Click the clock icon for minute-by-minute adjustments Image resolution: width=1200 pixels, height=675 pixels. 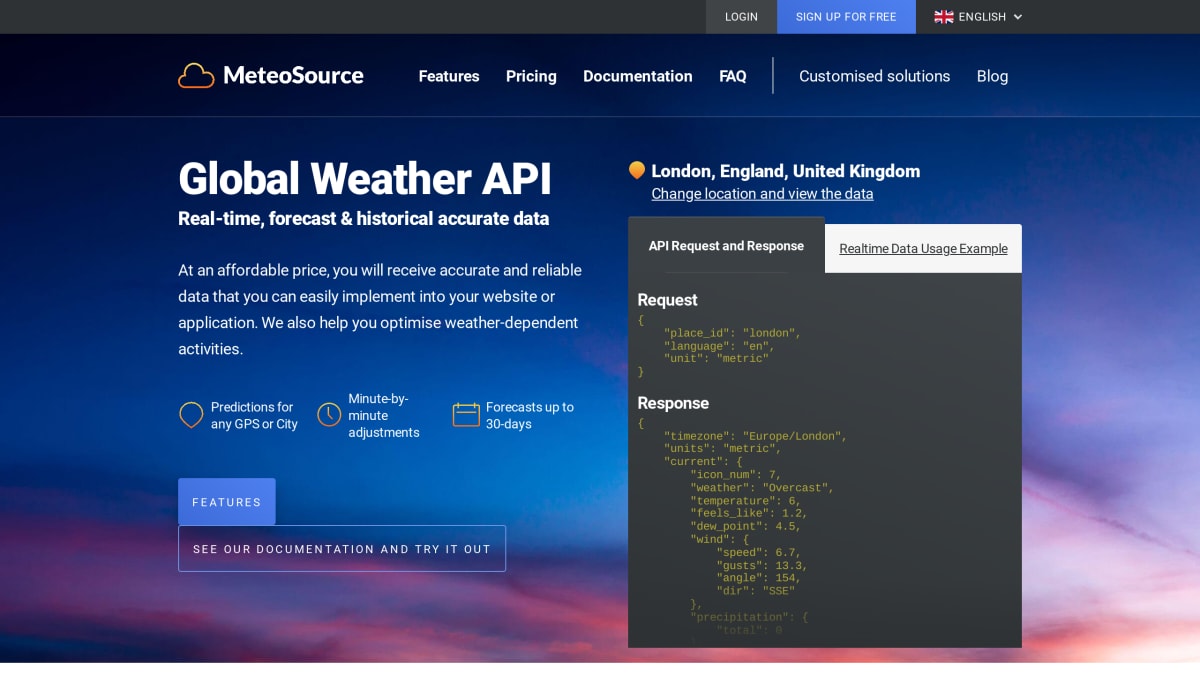(329, 415)
